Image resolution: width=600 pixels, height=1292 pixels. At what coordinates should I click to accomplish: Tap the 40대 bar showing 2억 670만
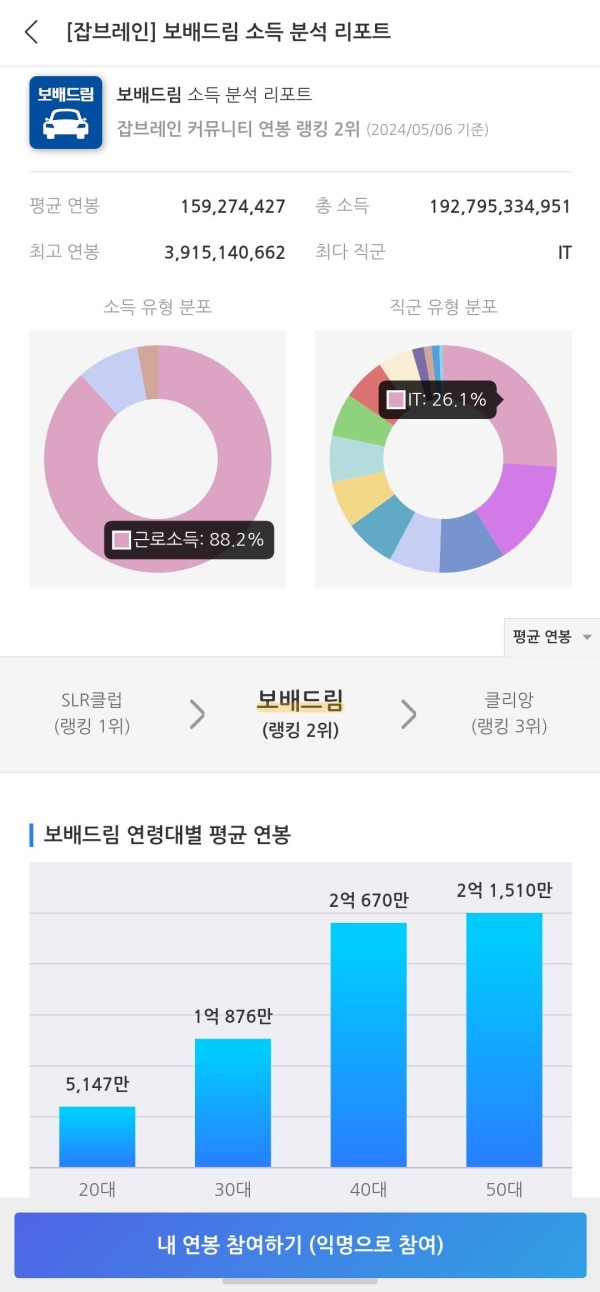click(x=369, y=1045)
